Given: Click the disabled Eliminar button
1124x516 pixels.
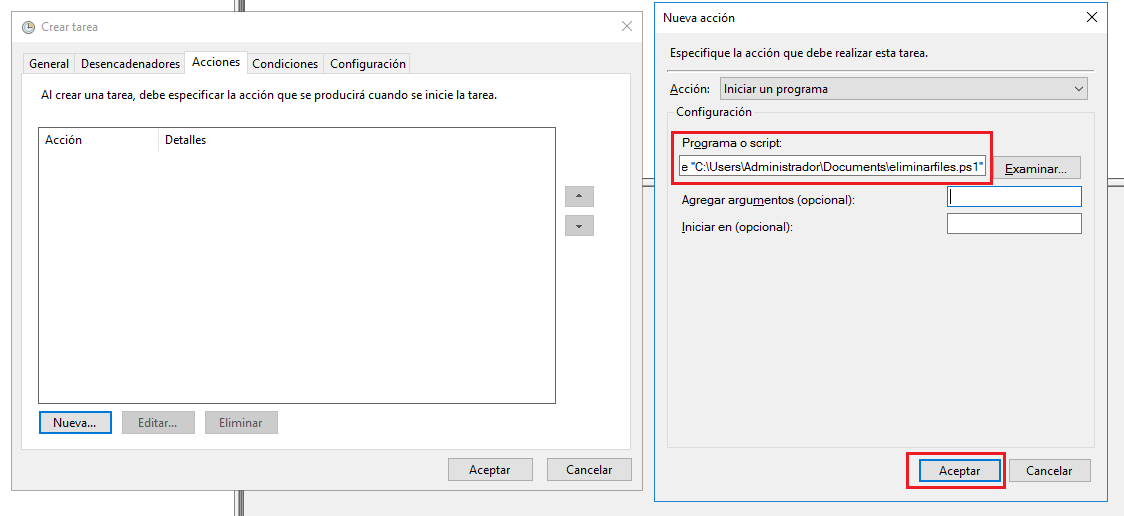Looking at the screenshot, I should pos(241,422).
